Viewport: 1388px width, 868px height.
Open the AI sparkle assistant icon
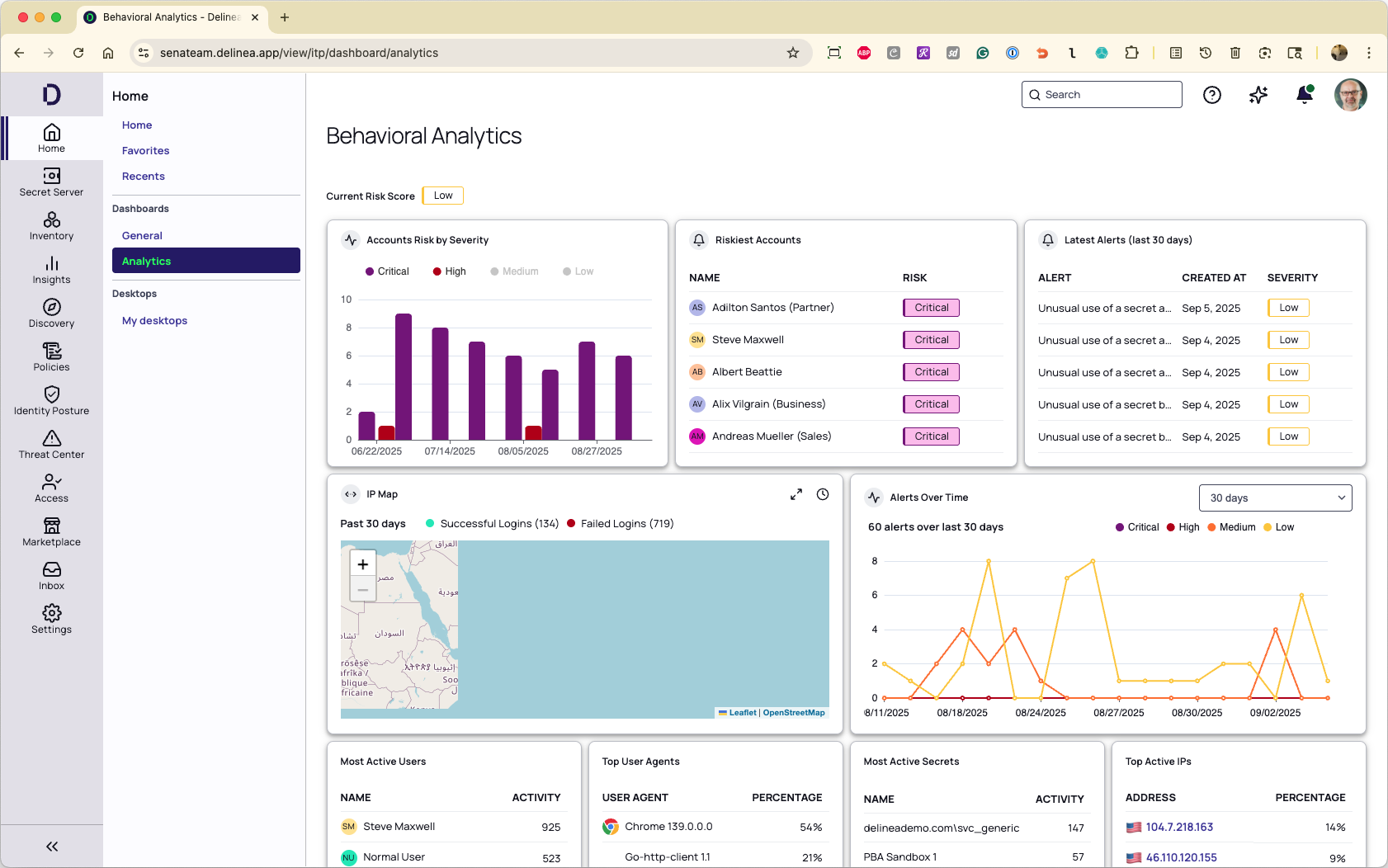point(1258,95)
